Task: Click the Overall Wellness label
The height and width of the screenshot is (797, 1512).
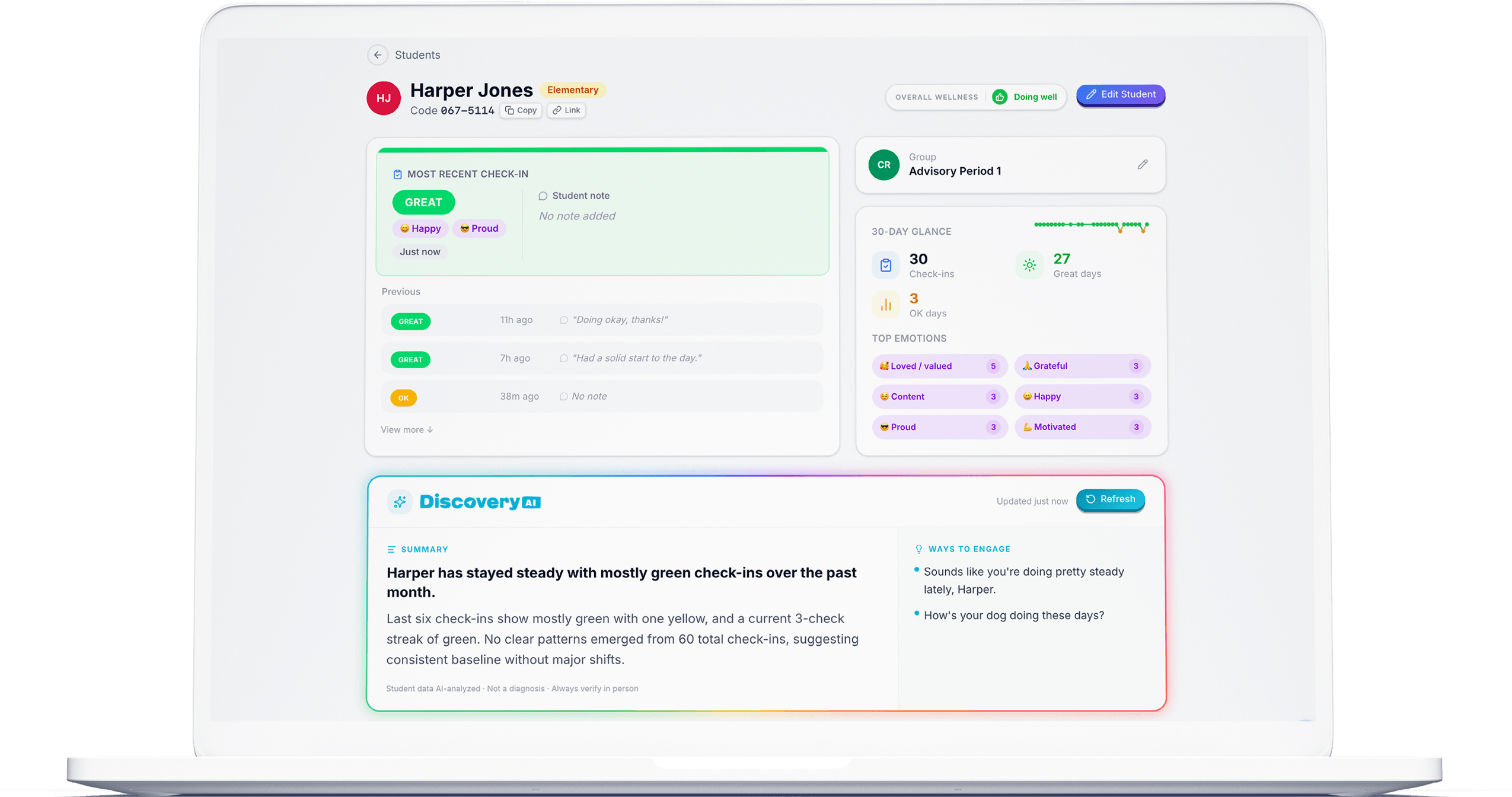Action: tap(936, 97)
